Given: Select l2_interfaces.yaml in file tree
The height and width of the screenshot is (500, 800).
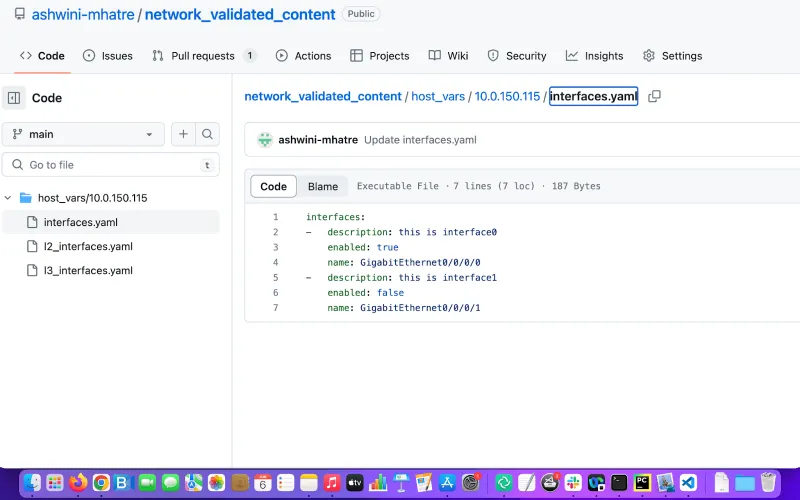Looking at the screenshot, I should pos(88,246).
